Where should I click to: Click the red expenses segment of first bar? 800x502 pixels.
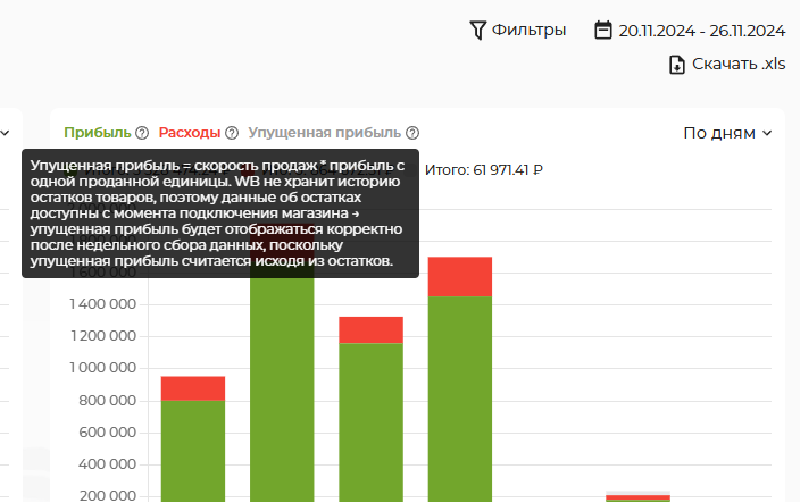[193, 388]
